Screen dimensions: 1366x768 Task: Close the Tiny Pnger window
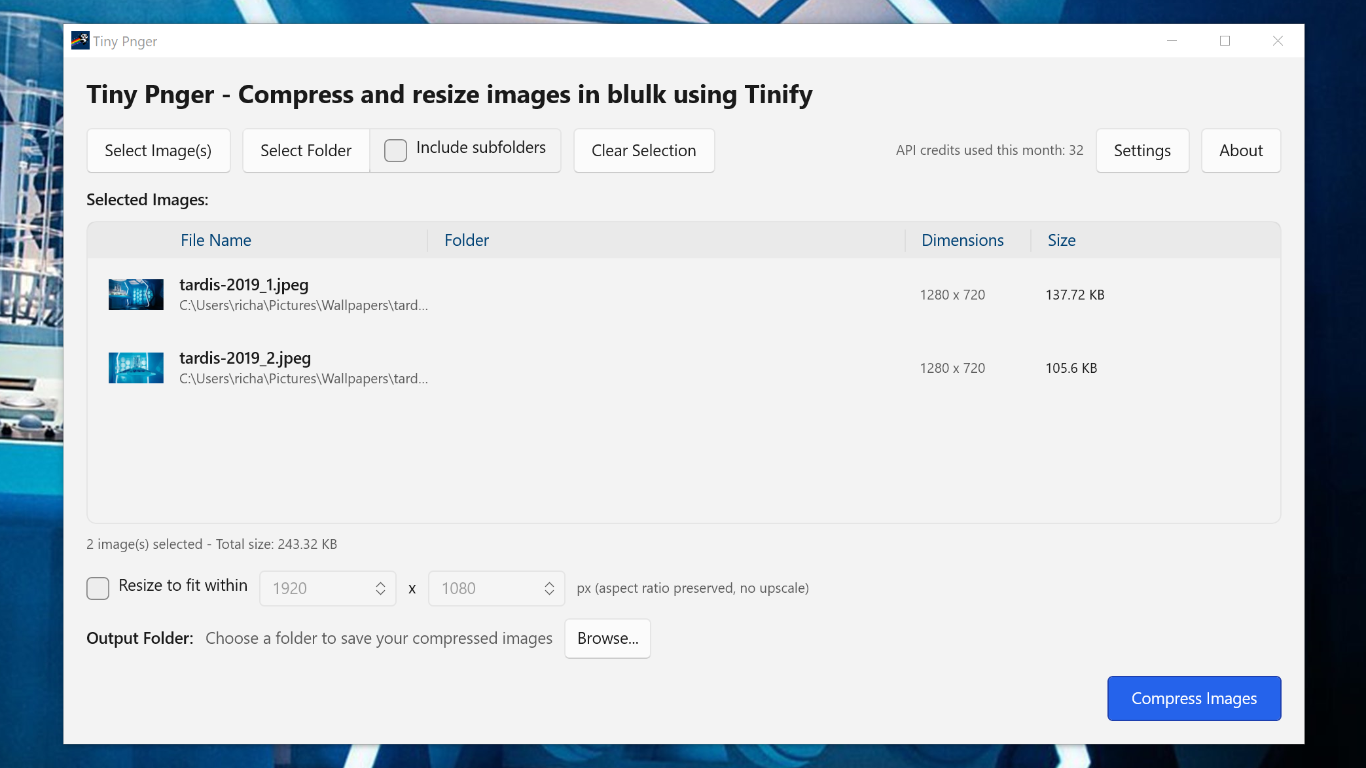coord(1278,41)
